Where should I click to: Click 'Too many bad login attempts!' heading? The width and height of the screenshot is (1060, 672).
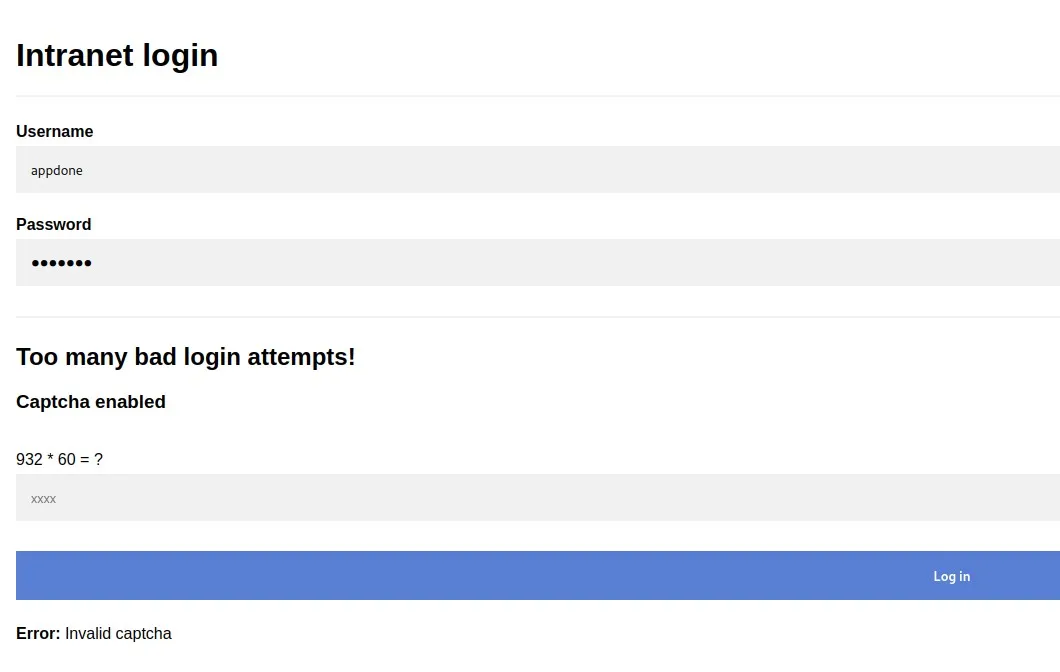186,357
